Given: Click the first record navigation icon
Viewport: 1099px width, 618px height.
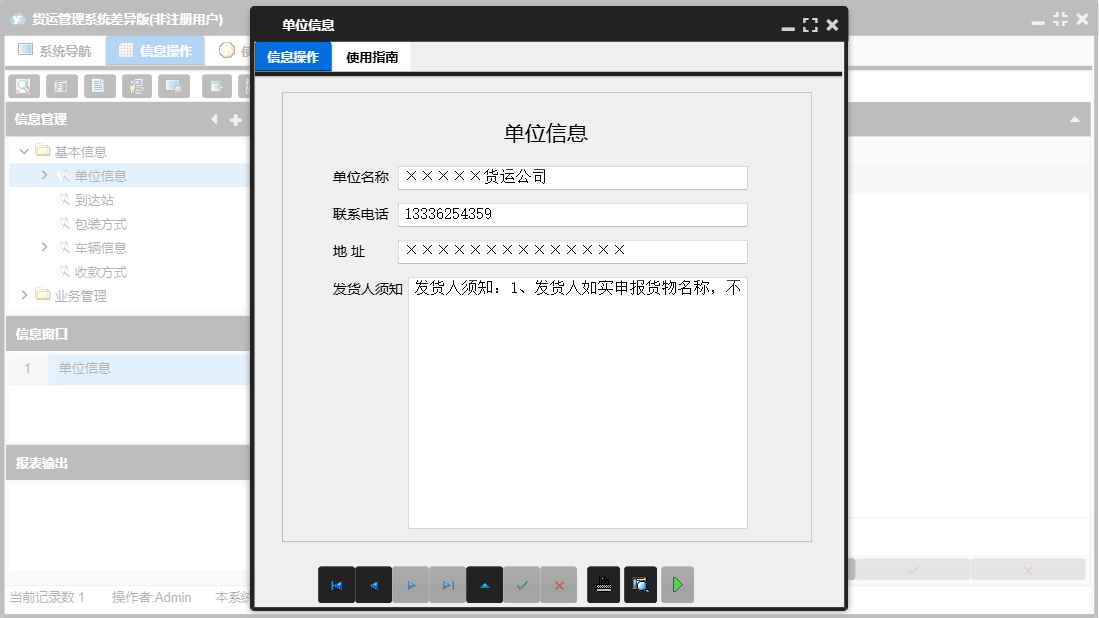Looking at the screenshot, I should 337,584.
